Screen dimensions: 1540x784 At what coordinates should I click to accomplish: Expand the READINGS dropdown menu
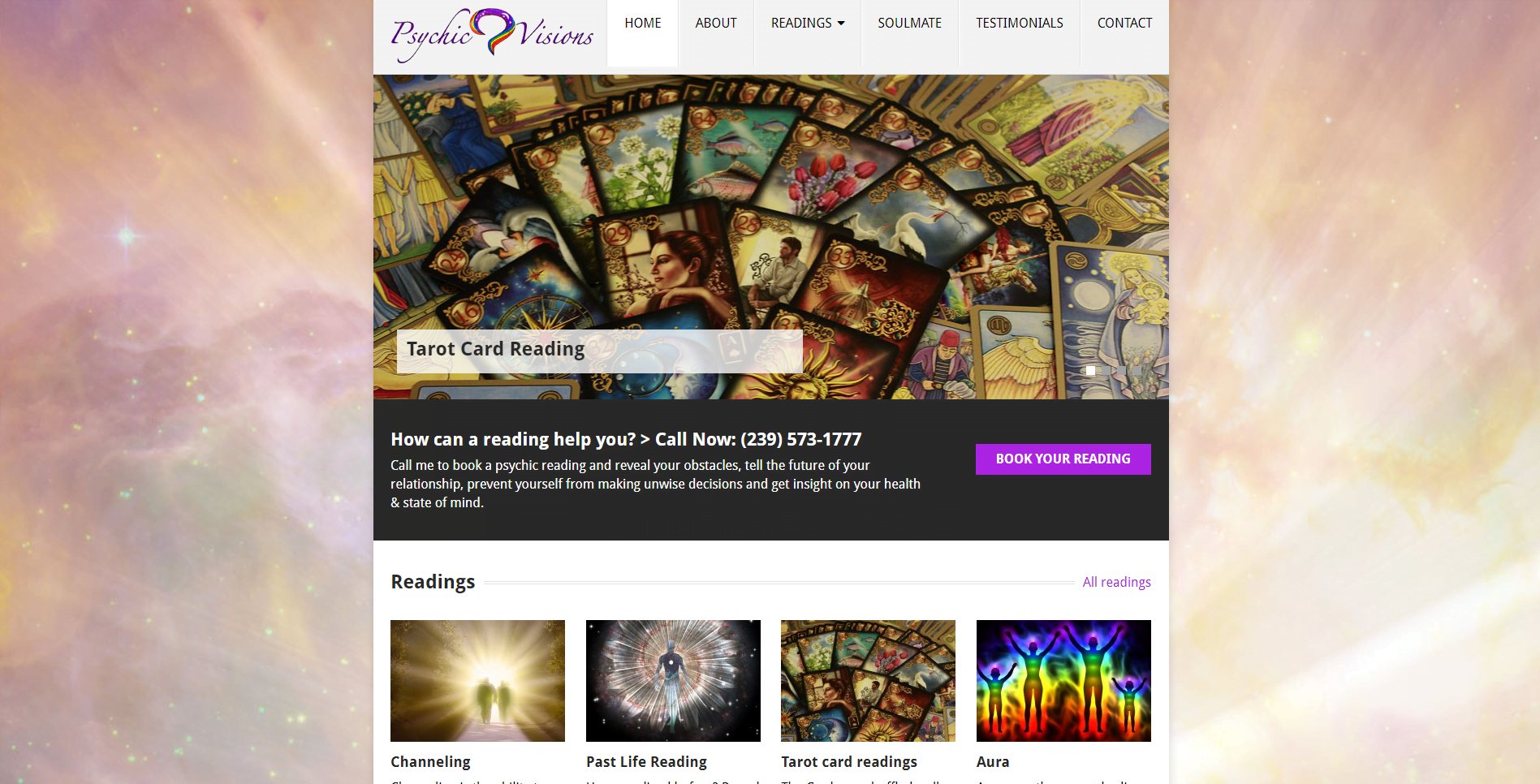(808, 33)
